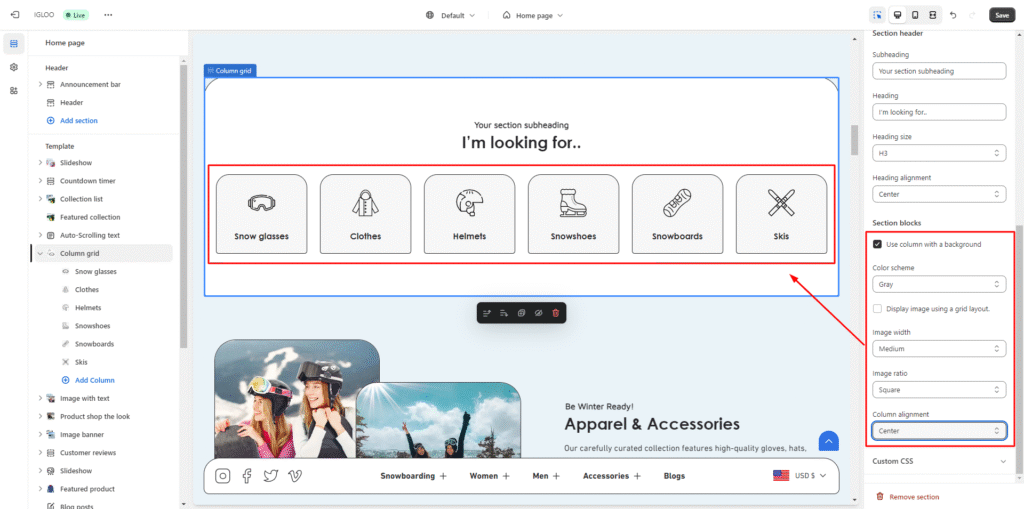
Task: Select Featured collection in the sidebar
Action: click(89, 217)
